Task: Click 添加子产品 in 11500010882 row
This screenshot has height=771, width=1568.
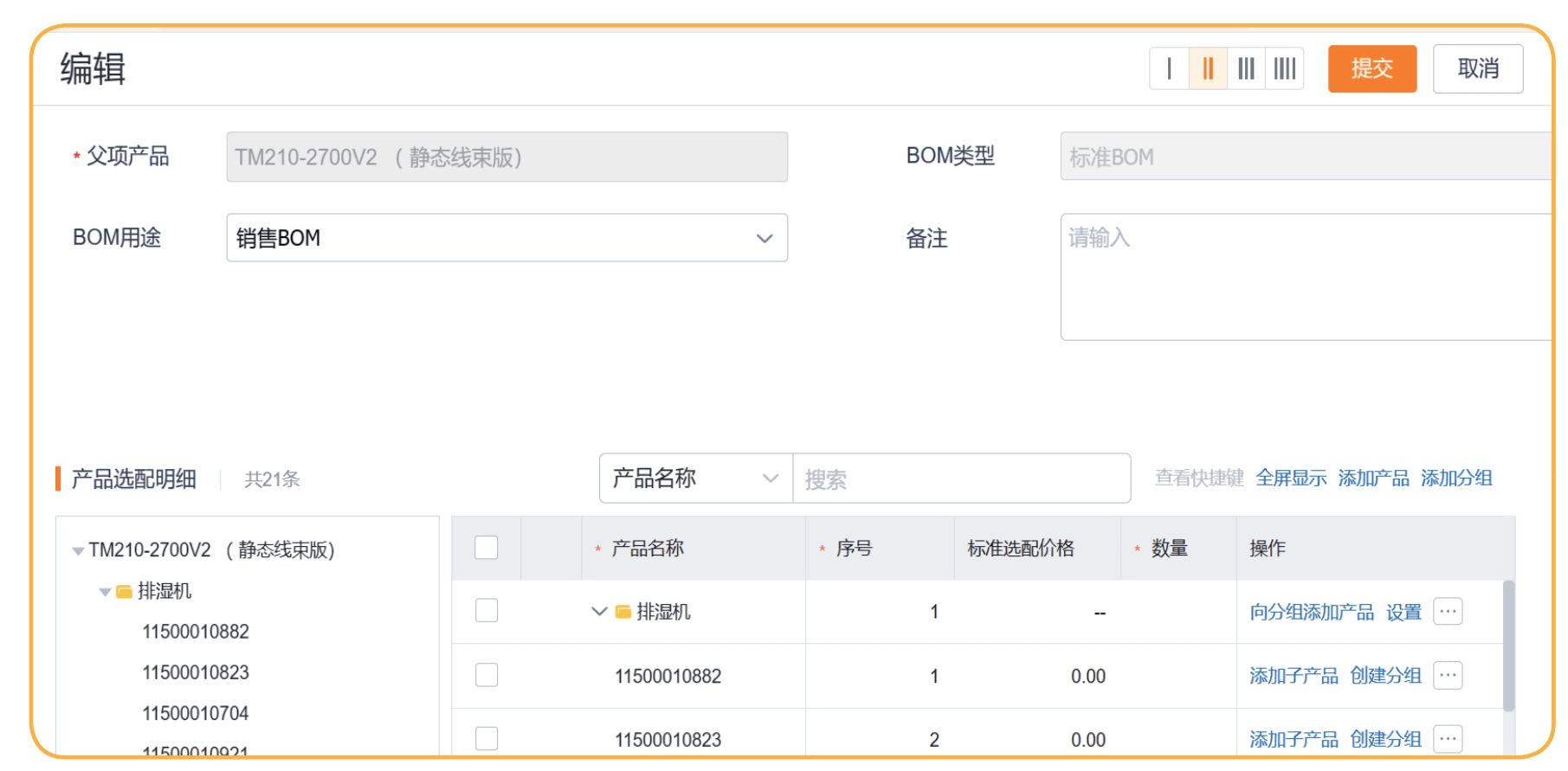Action: point(1294,676)
